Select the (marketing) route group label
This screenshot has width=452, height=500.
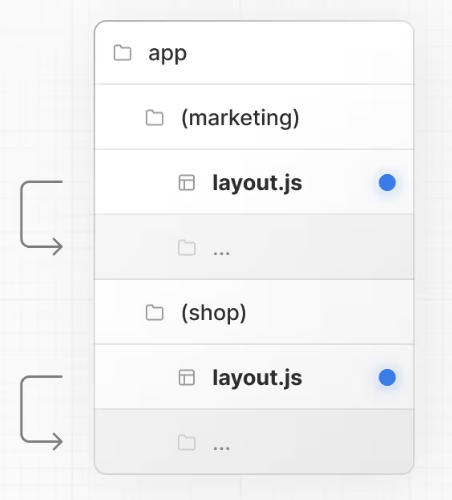tap(240, 118)
